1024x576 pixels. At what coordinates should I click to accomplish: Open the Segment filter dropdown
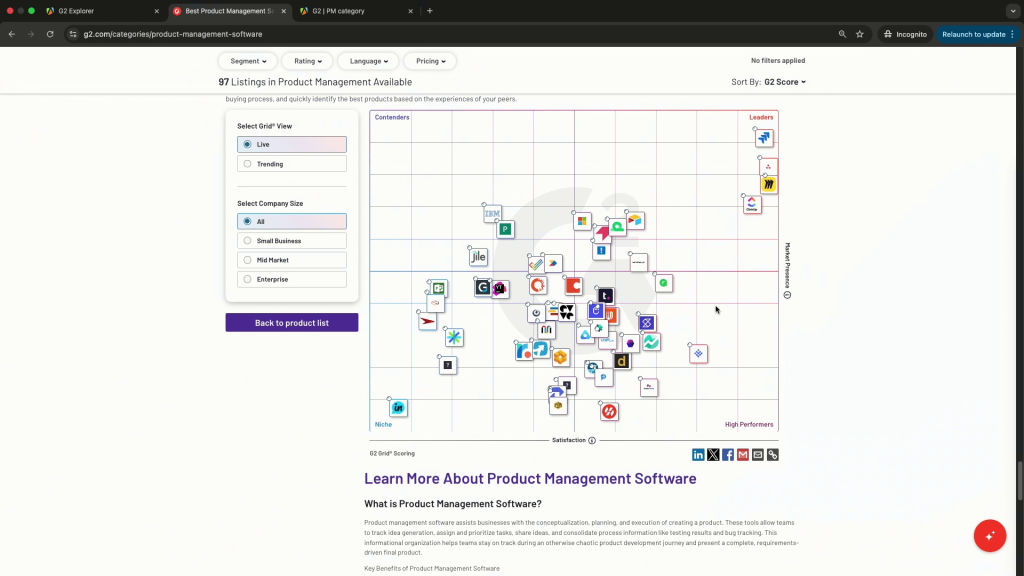[x=248, y=61]
